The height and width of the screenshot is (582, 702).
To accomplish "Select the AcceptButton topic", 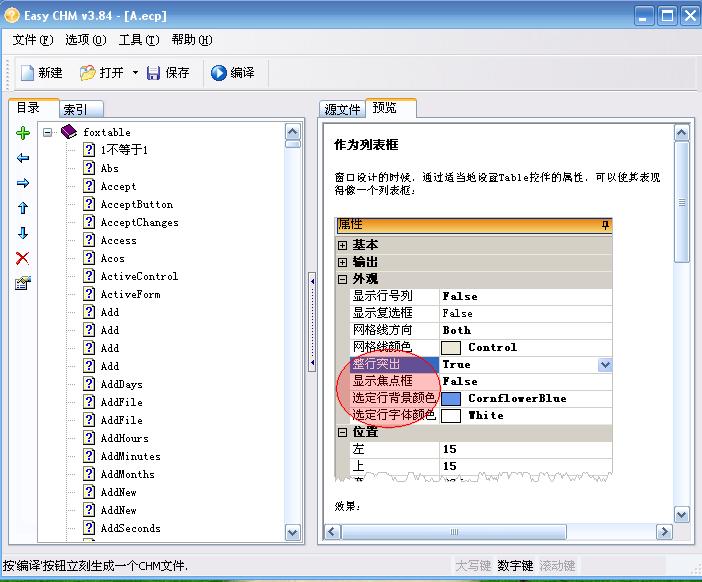I will pyautogui.click(x=137, y=205).
